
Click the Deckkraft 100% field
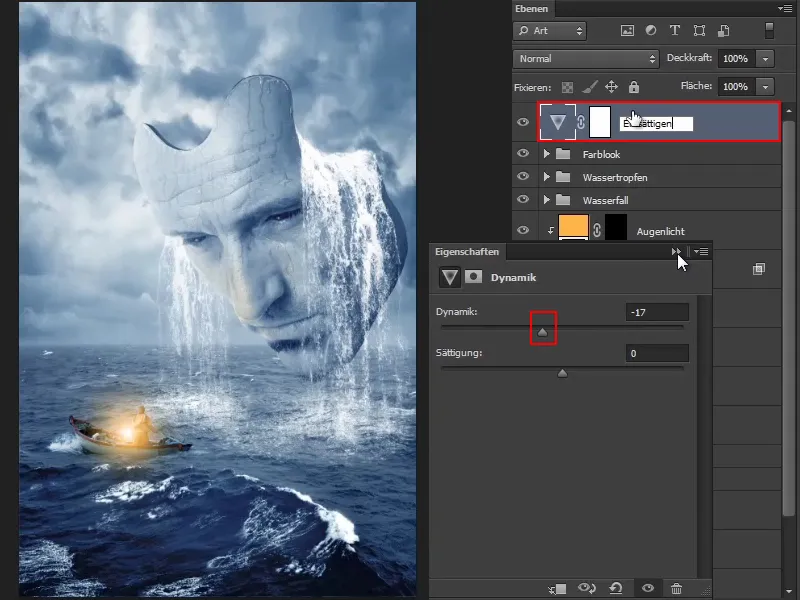pos(737,59)
